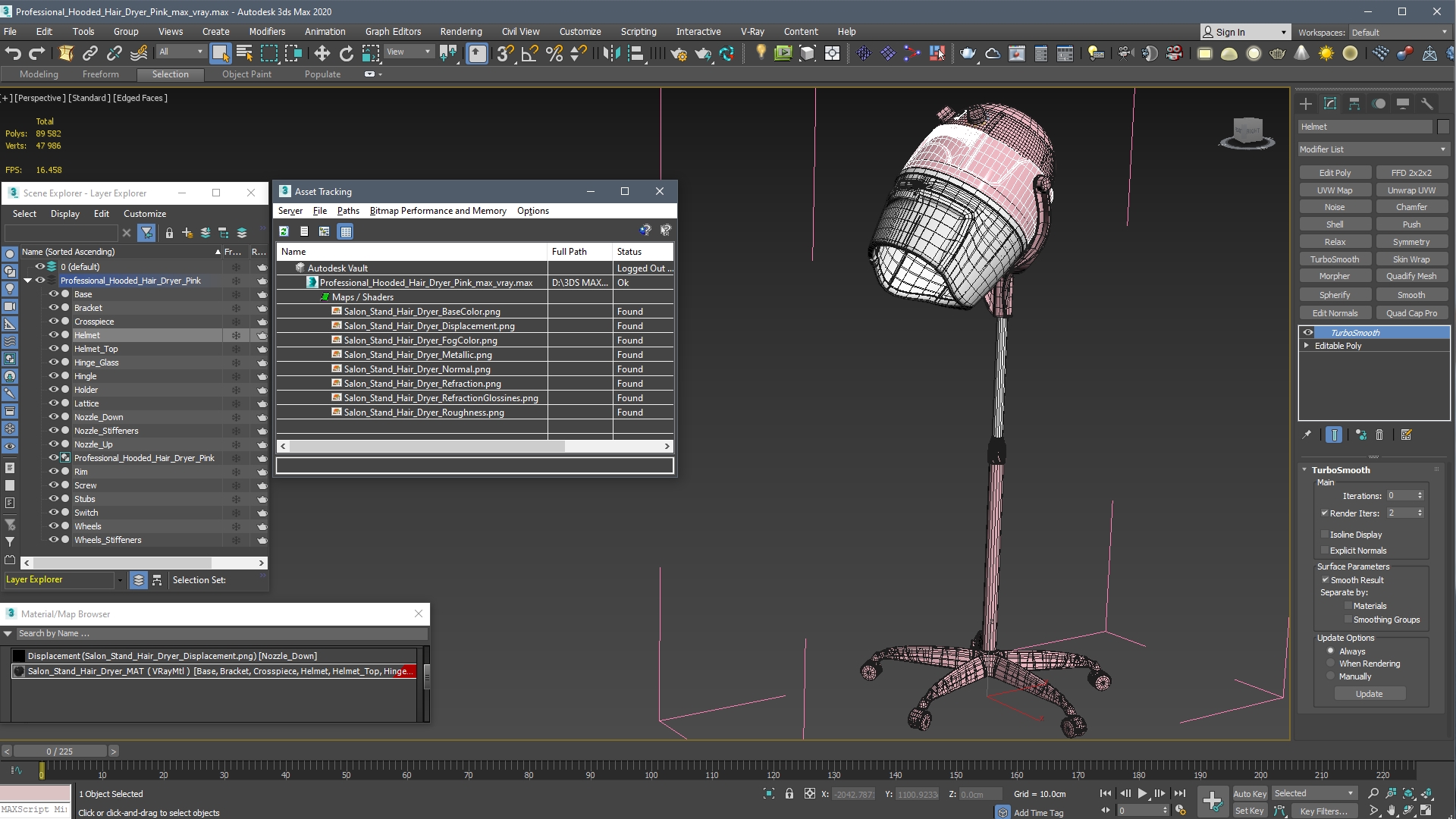Open the selection filter All dropdown

tap(180, 52)
